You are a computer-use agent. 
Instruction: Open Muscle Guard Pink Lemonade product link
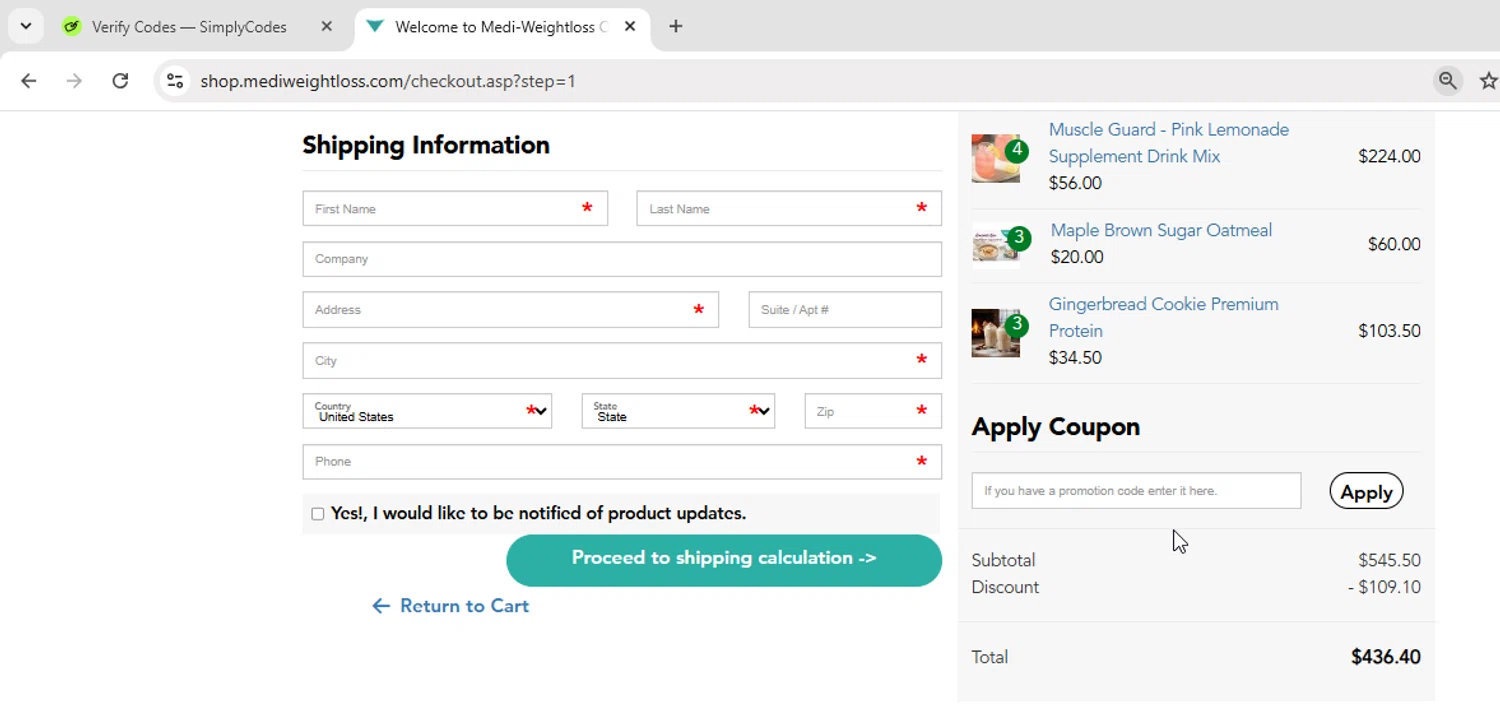pos(1168,143)
